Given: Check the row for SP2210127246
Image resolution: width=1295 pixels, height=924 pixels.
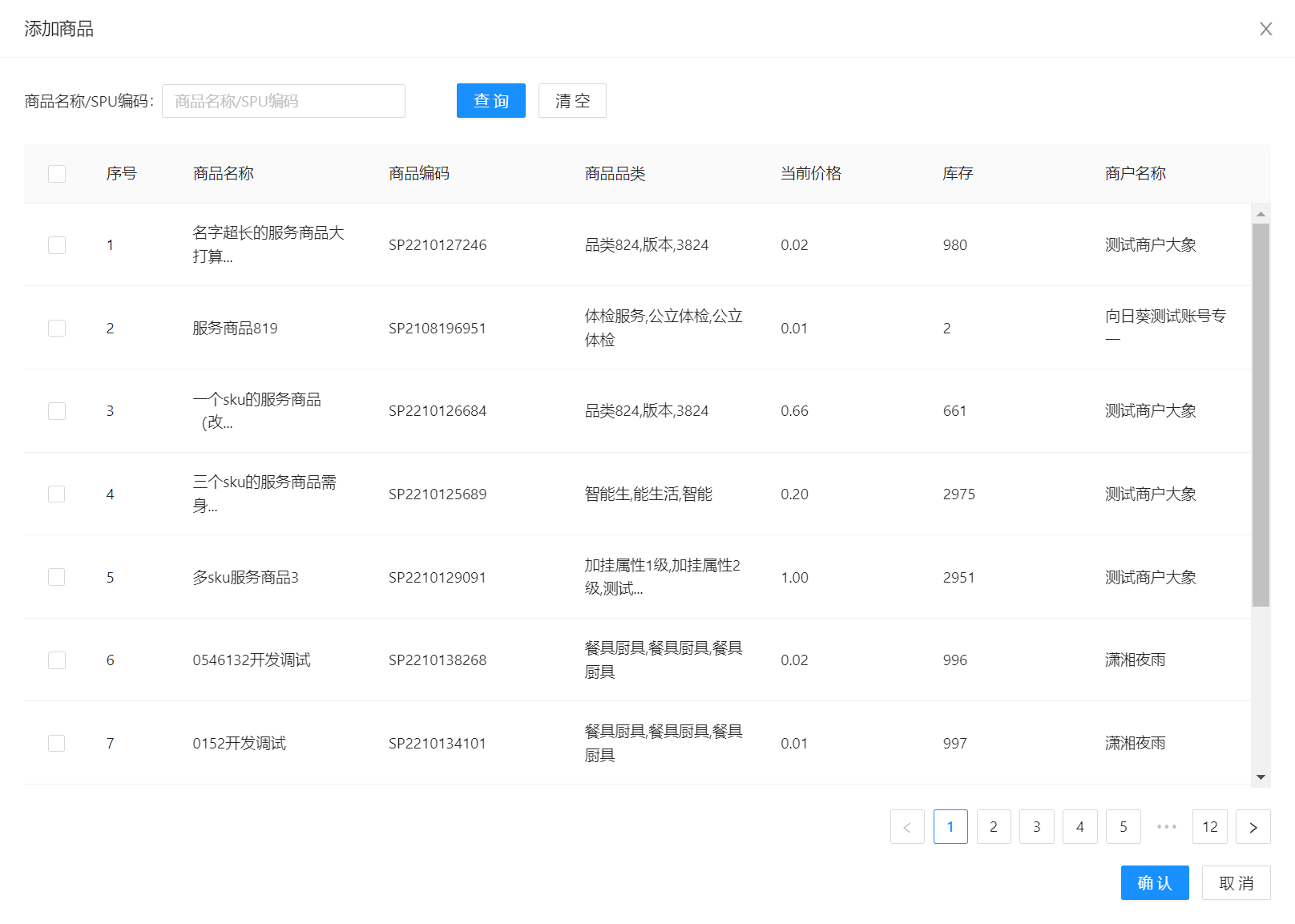Looking at the screenshot, I should tap(57, 245).
